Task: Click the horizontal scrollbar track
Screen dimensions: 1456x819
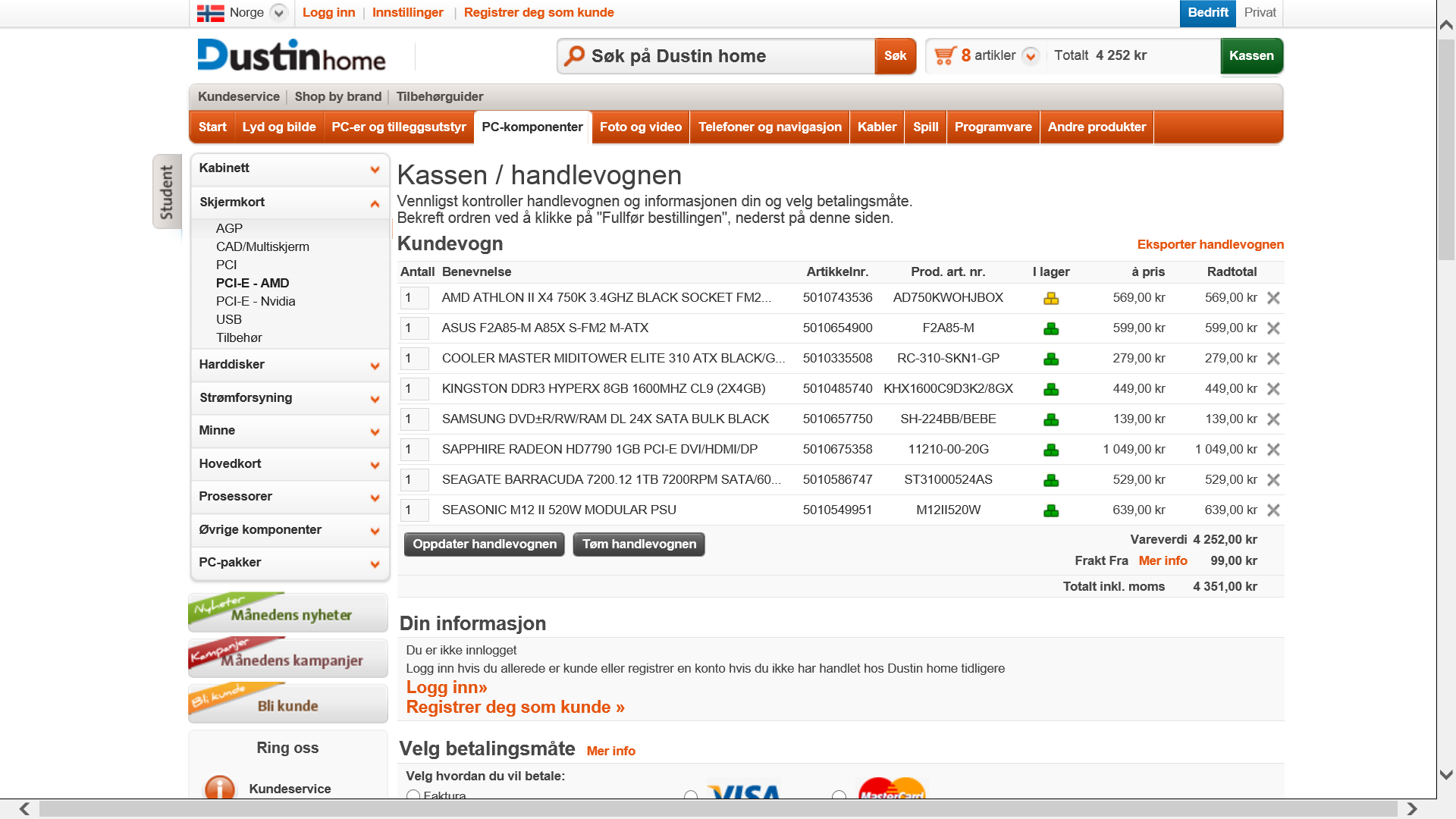Action: coord(717,809)
